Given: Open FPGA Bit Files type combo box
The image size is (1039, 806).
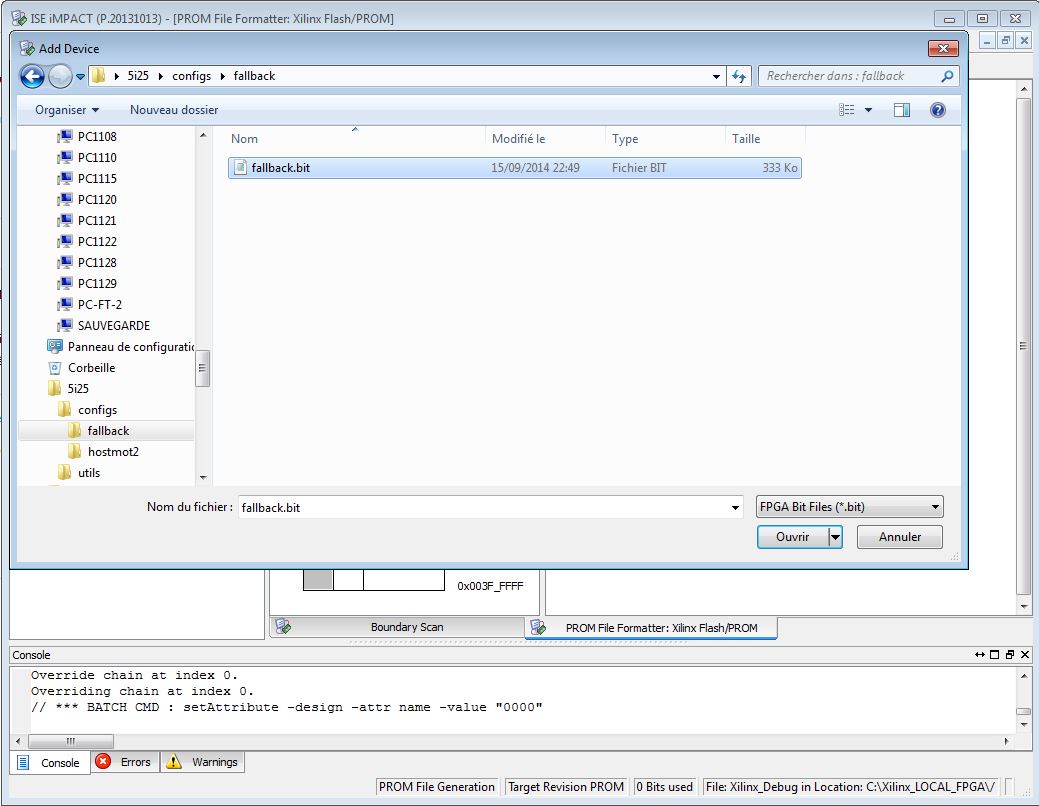Looking at the screenshot, I should (849, 507).
